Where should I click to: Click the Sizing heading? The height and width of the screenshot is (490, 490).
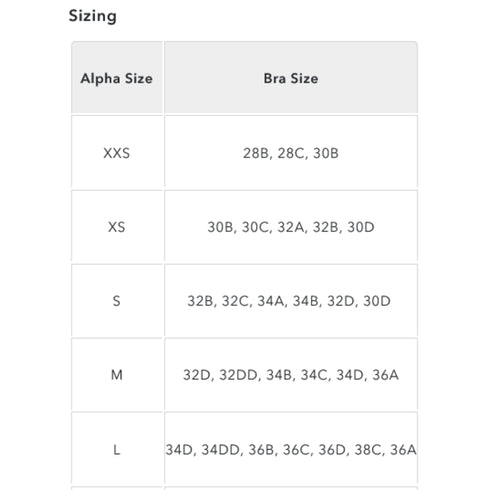(x=93, y=16)
